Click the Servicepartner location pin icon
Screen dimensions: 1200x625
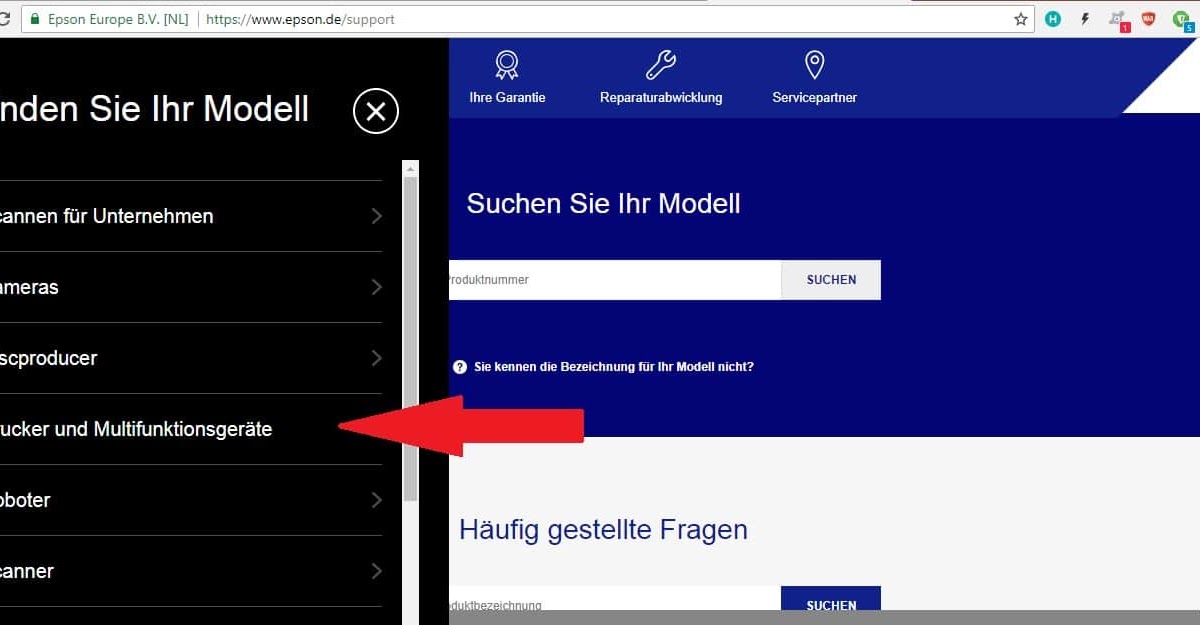coord(814,66)
